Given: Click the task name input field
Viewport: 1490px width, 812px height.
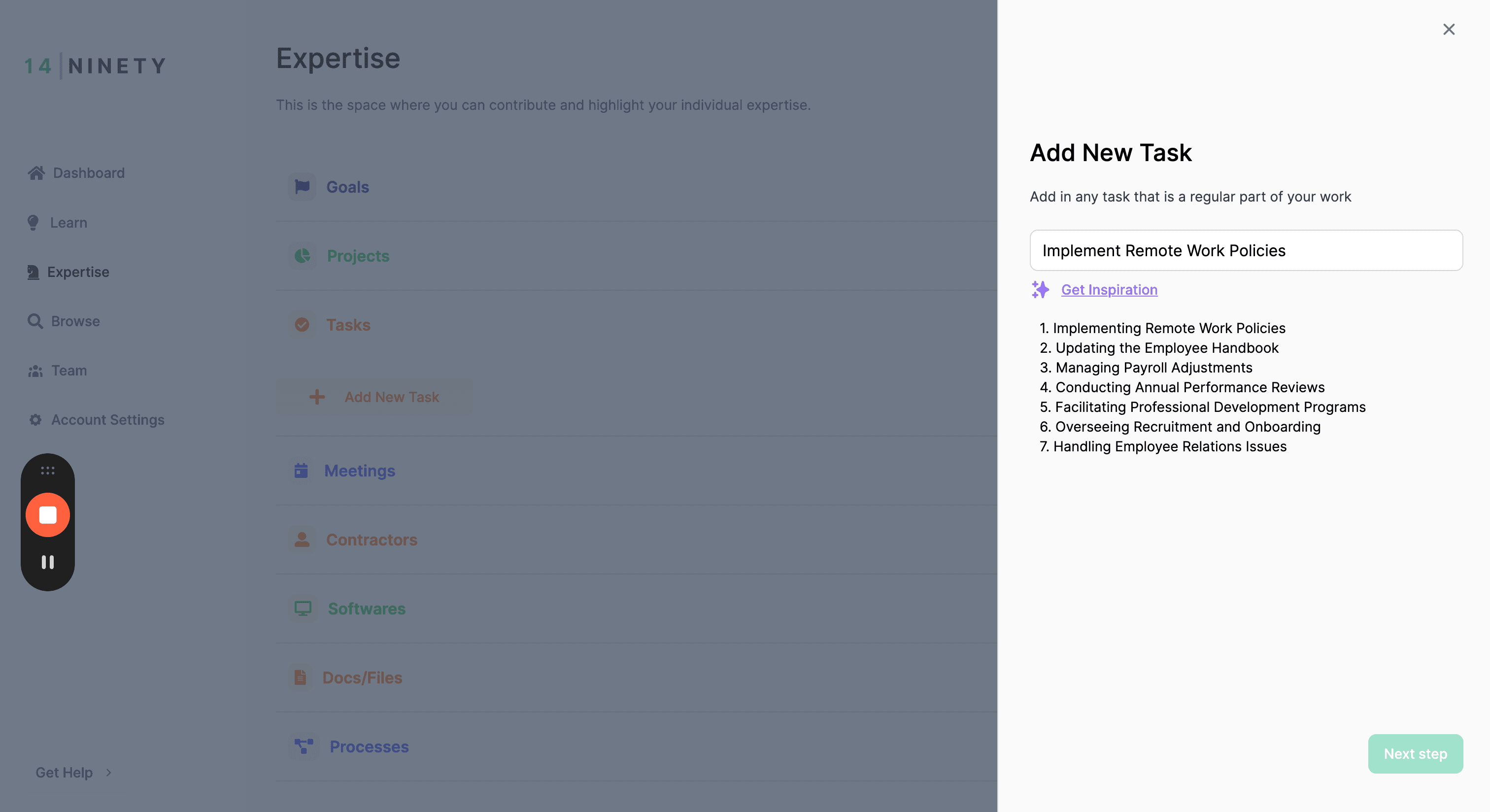Looking at the screenshot, I should tap(1246, 250).
